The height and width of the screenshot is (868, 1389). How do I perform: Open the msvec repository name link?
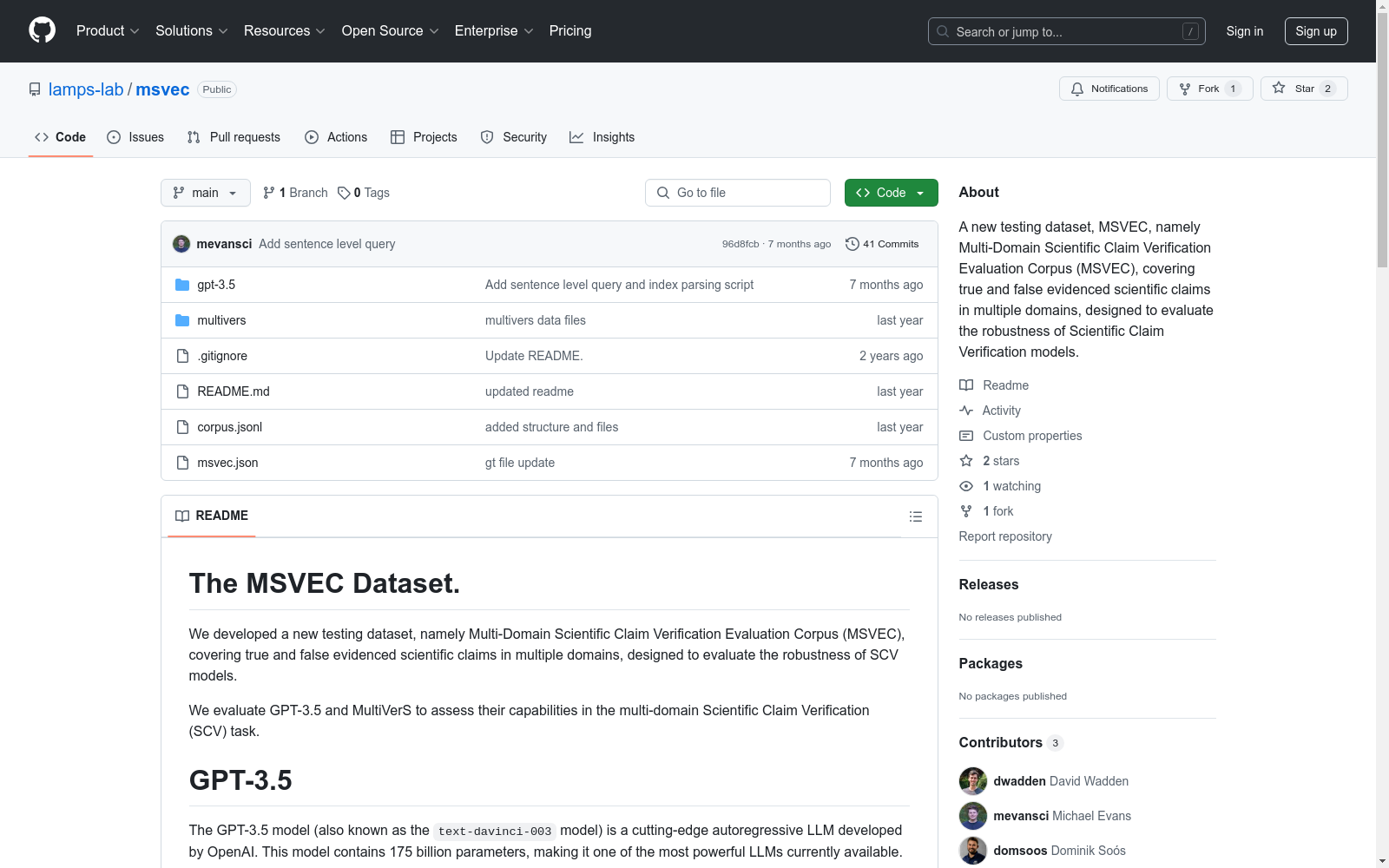point(162,89)
